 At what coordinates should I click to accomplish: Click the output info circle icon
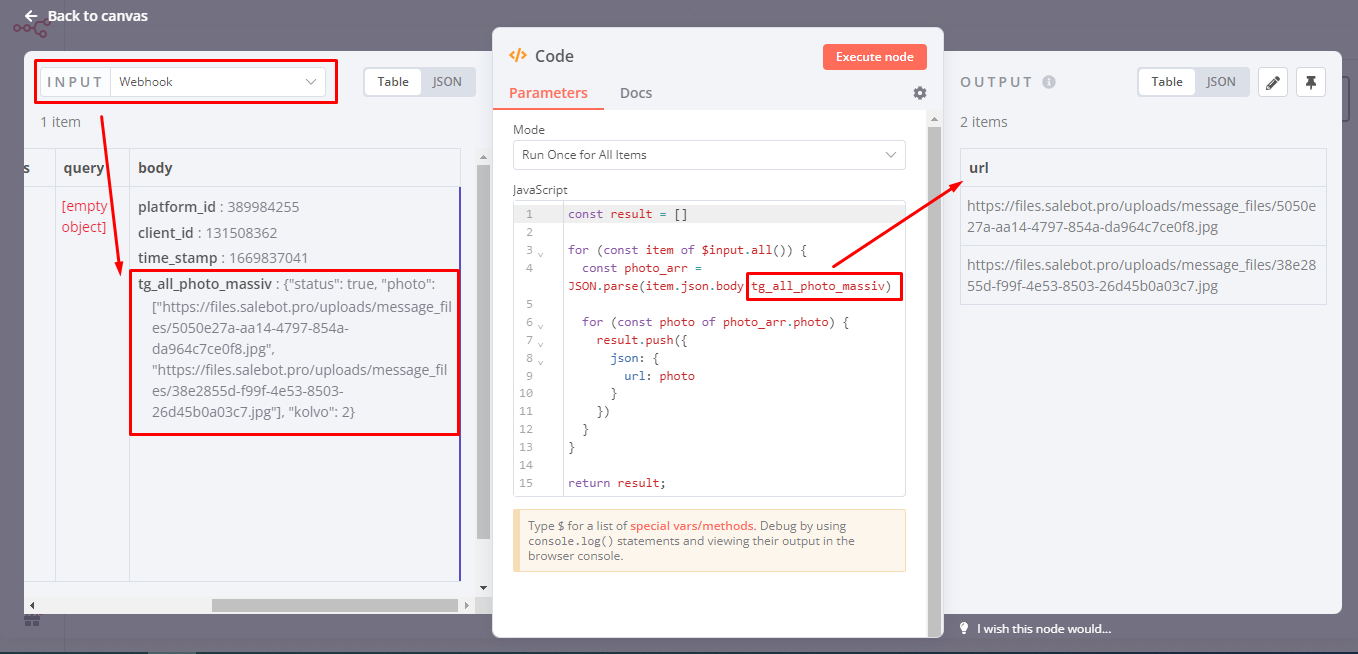tap(1049, 82)
